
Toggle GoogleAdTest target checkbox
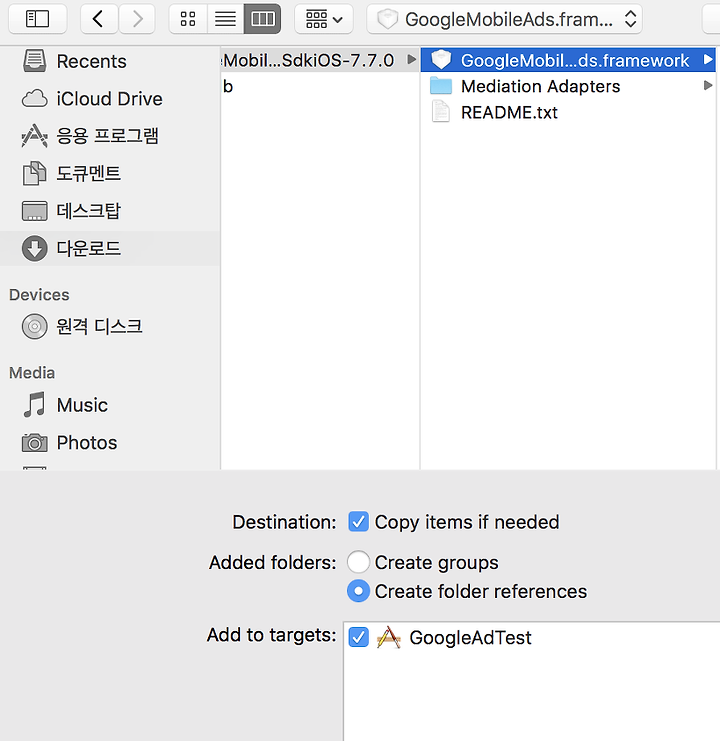pos(359,637)
